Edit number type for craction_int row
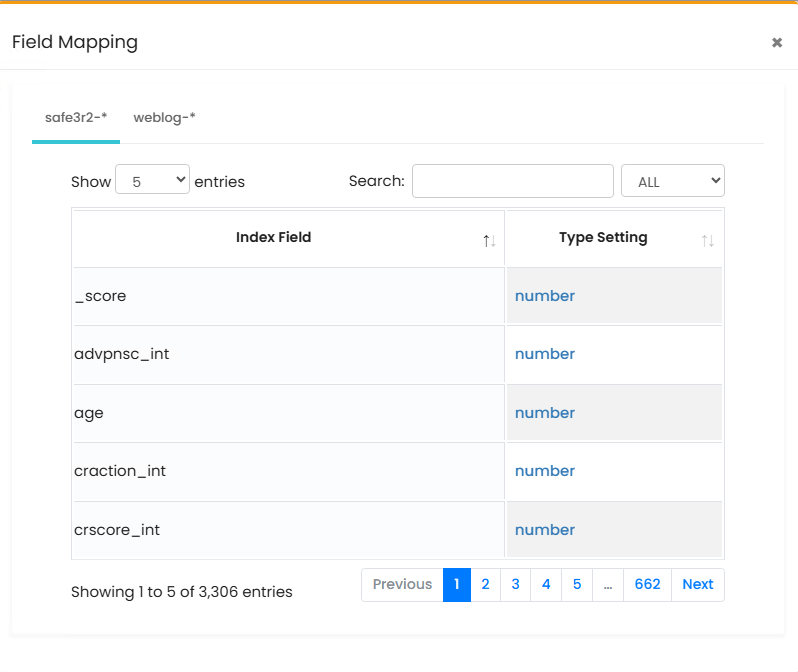The width and height of the screenshot is (798, 672). [545, 471]
